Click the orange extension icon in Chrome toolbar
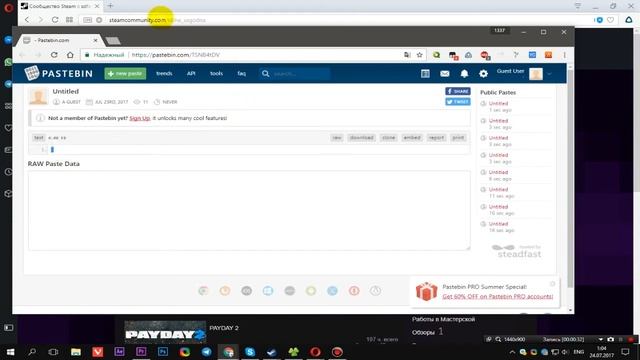This screenshot has height=360, width=640. coord(548,55)
